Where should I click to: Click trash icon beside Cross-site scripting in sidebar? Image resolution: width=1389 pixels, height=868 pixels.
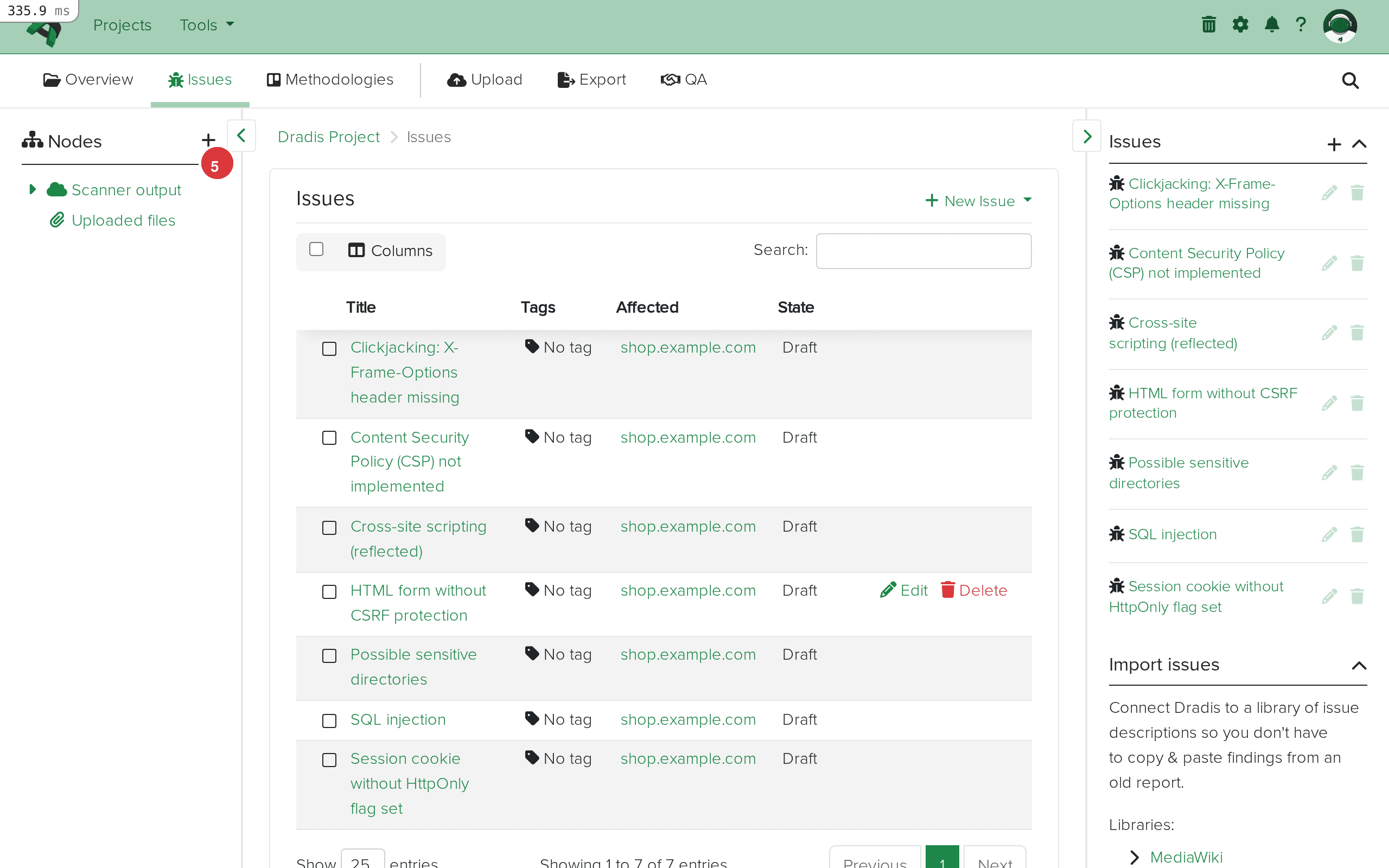[x=1357, y=333]
